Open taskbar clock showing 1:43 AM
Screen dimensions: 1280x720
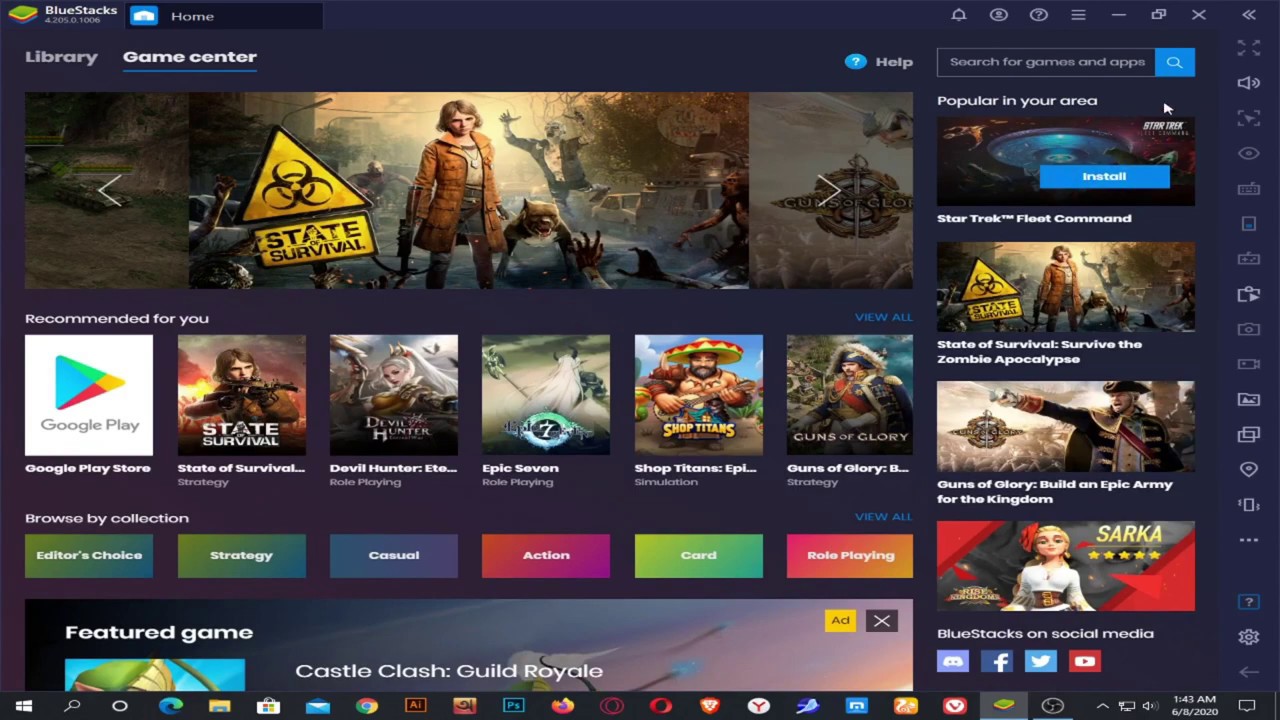tap(1194, 706)
